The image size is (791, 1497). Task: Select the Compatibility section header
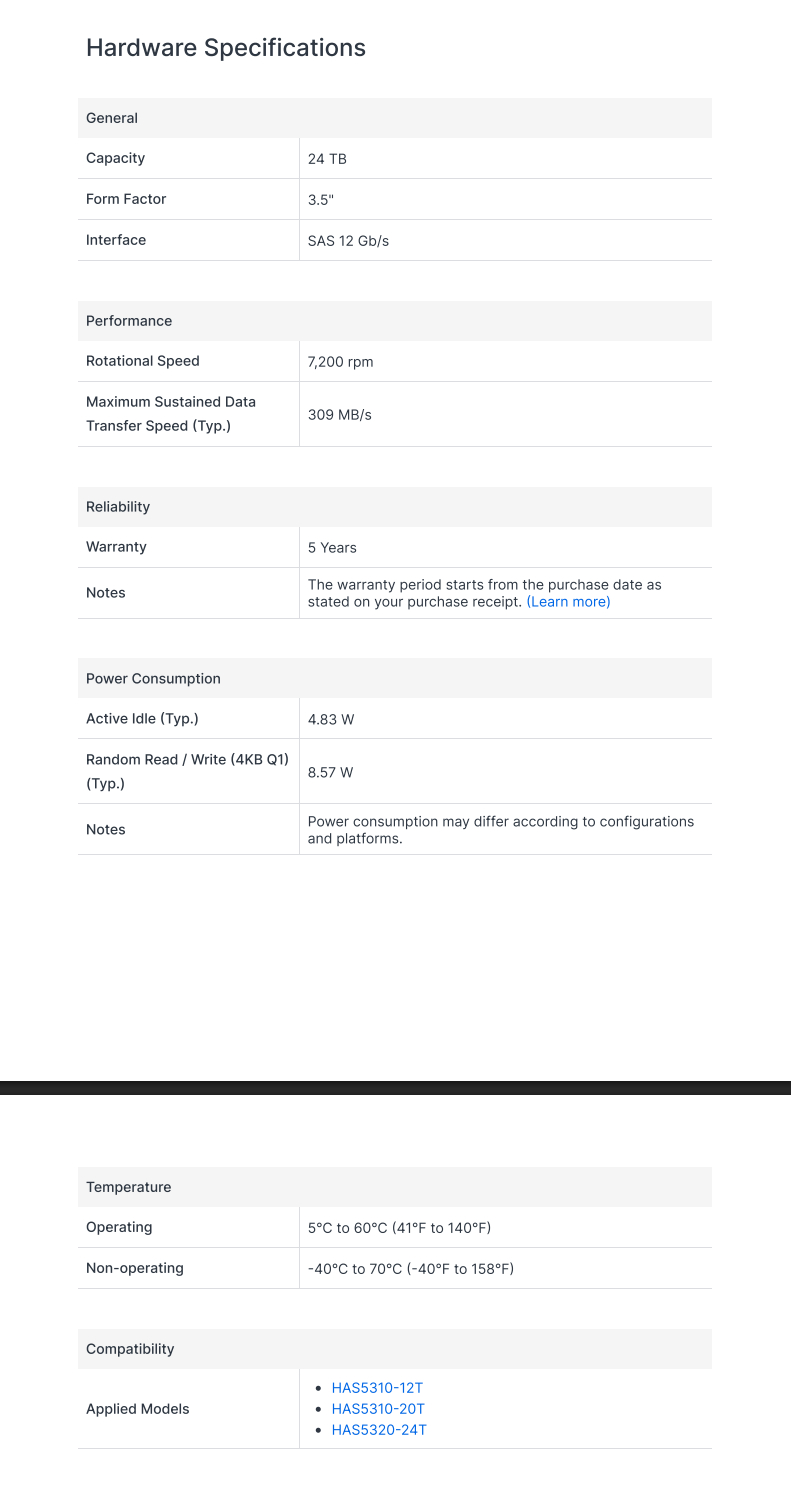click(x=395, y=1349)
